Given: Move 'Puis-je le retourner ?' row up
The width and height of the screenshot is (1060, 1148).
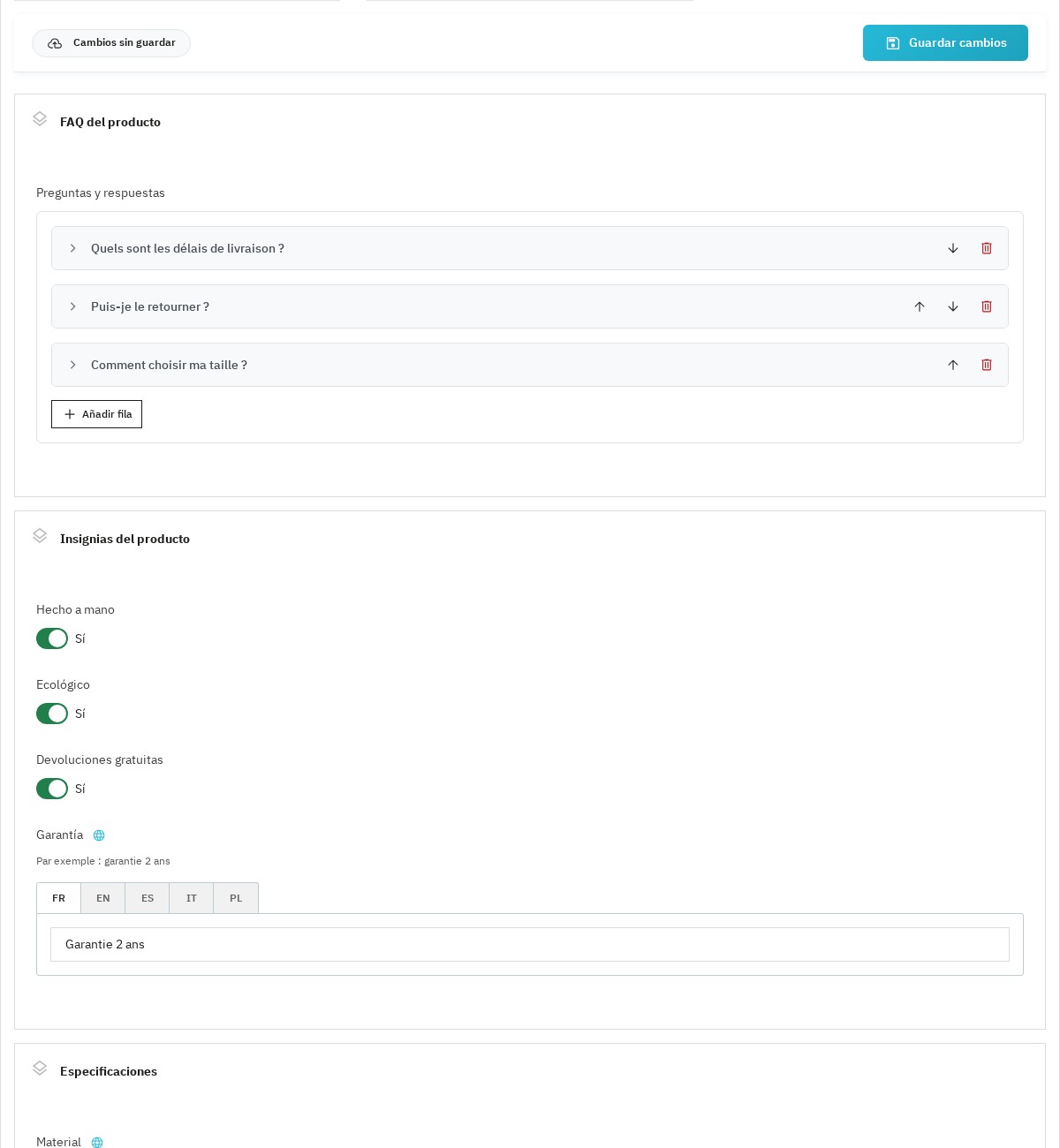Looking at the screenshot, I should (x=920, y=306).
